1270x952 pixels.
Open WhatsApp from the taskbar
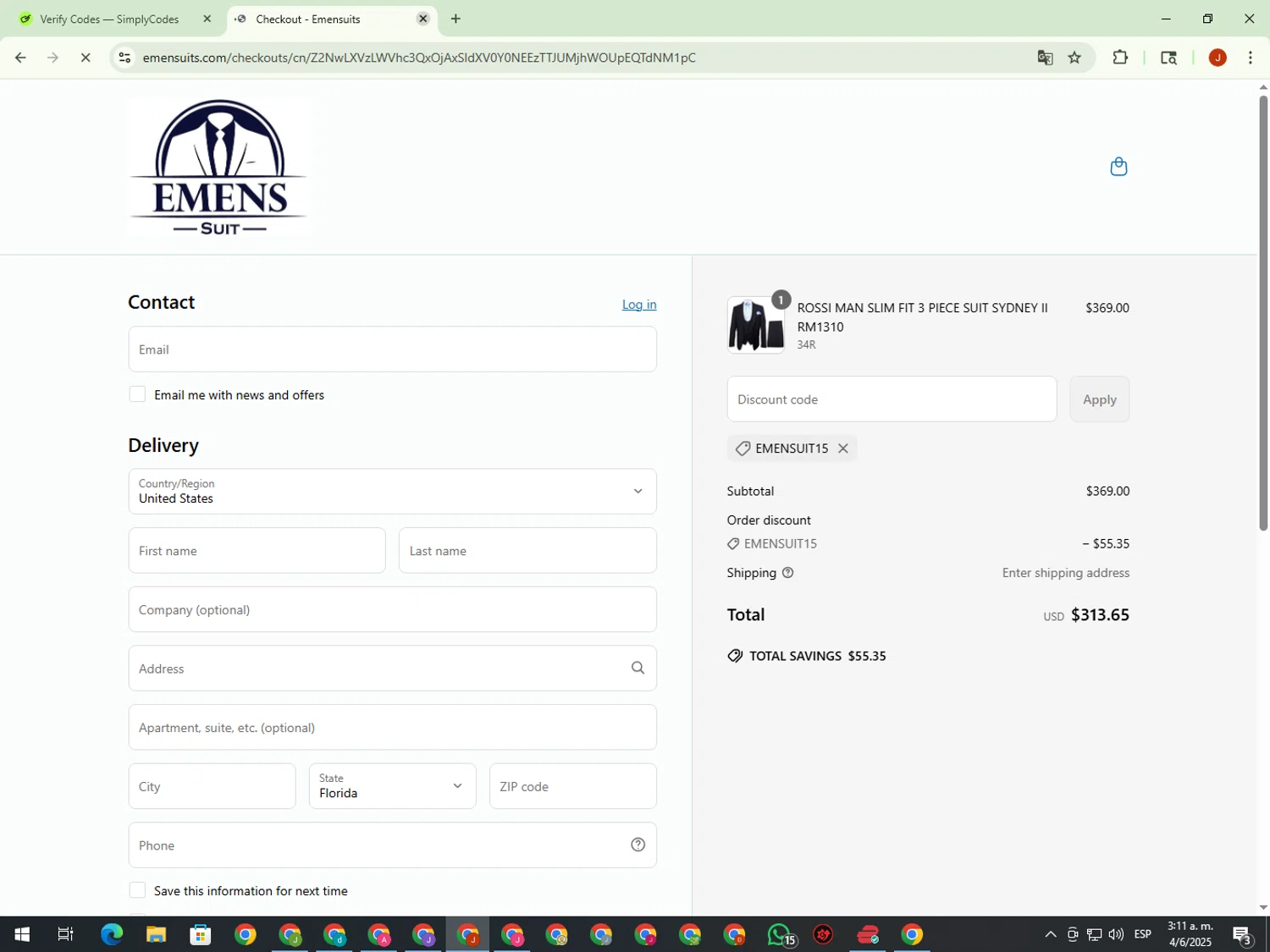780,934
